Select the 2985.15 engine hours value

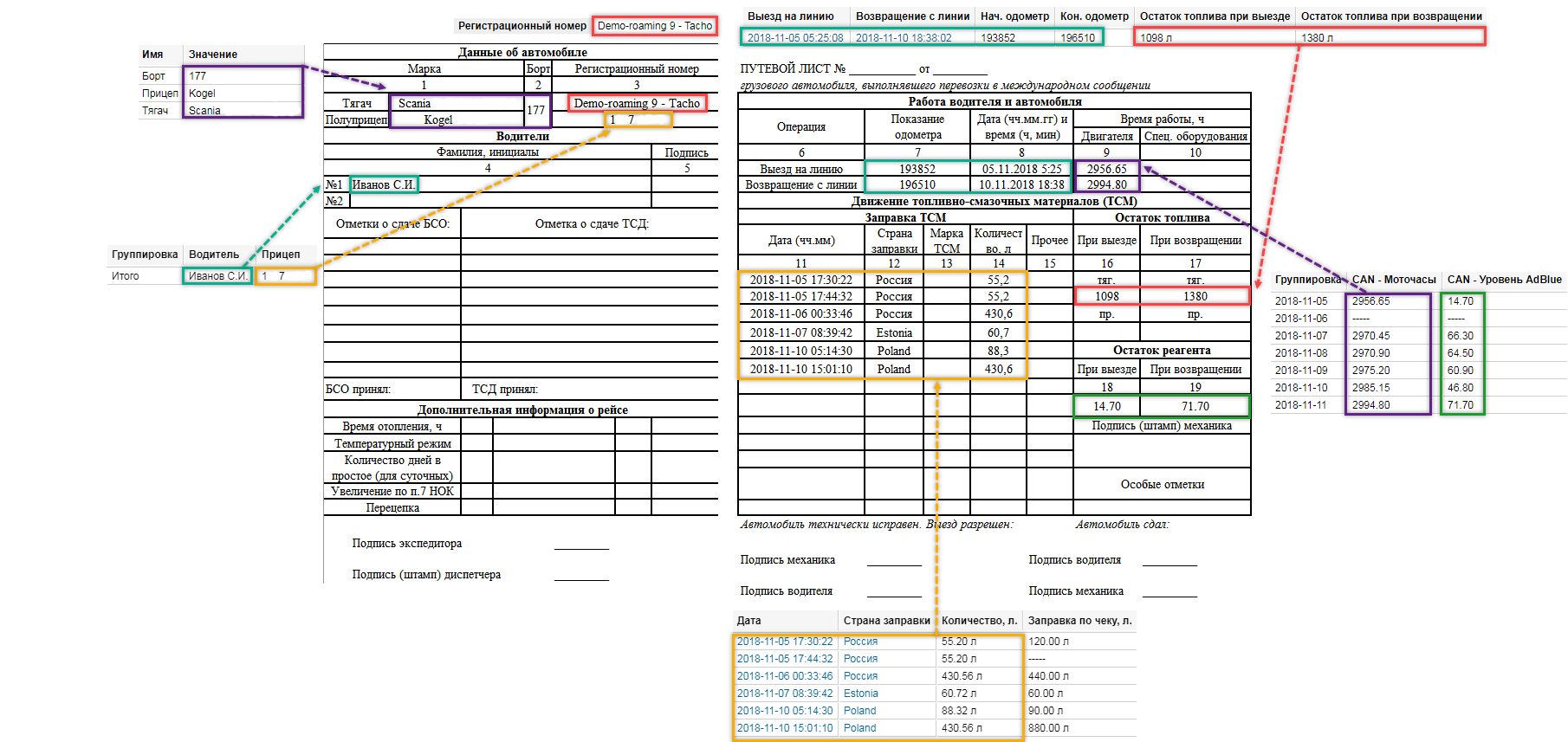point(1370,388)
